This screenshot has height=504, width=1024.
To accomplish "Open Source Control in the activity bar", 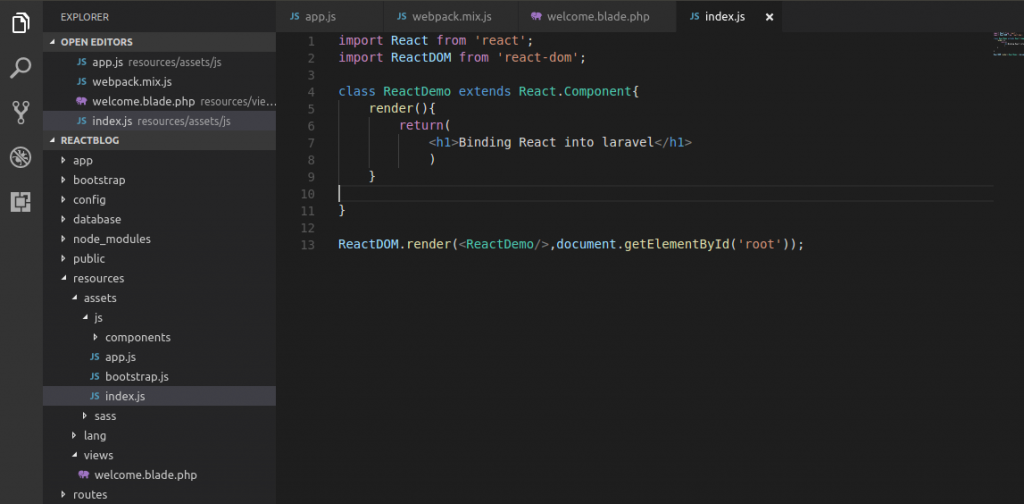I will [x=21, y=113].
